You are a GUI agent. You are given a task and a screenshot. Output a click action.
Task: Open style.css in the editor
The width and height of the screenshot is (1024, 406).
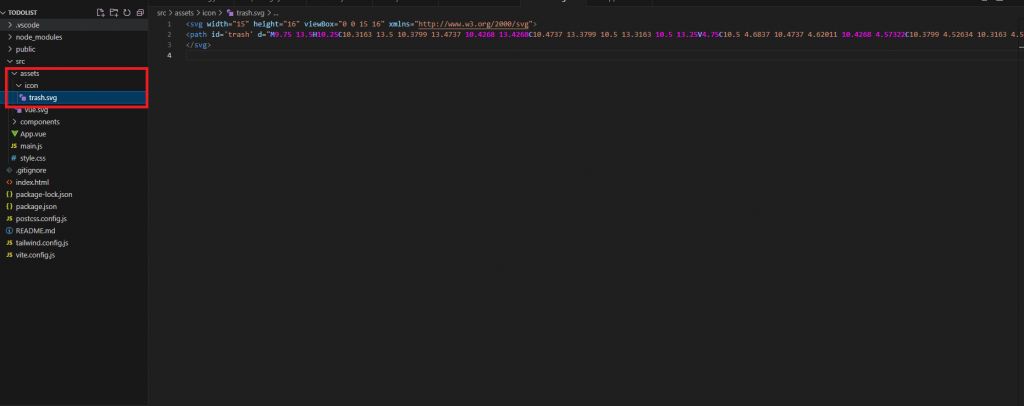tap(33, 158)
